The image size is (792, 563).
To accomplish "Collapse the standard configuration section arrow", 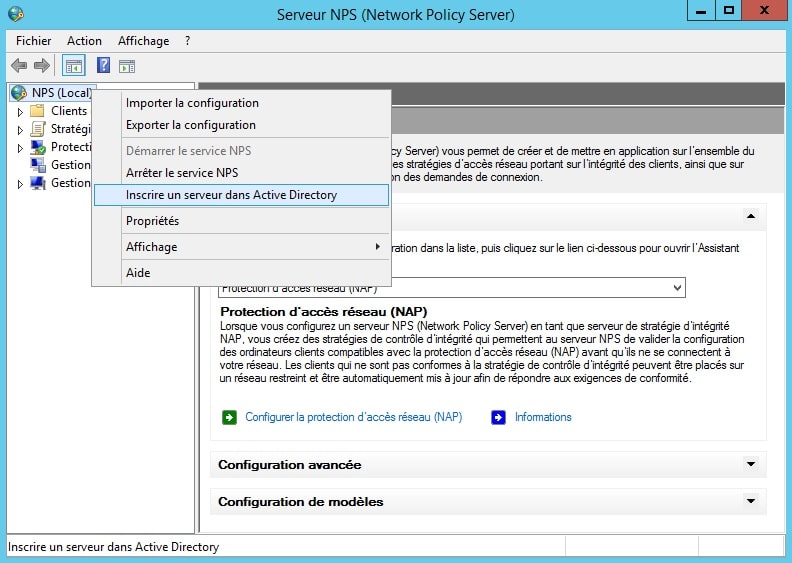I will 751,216.
